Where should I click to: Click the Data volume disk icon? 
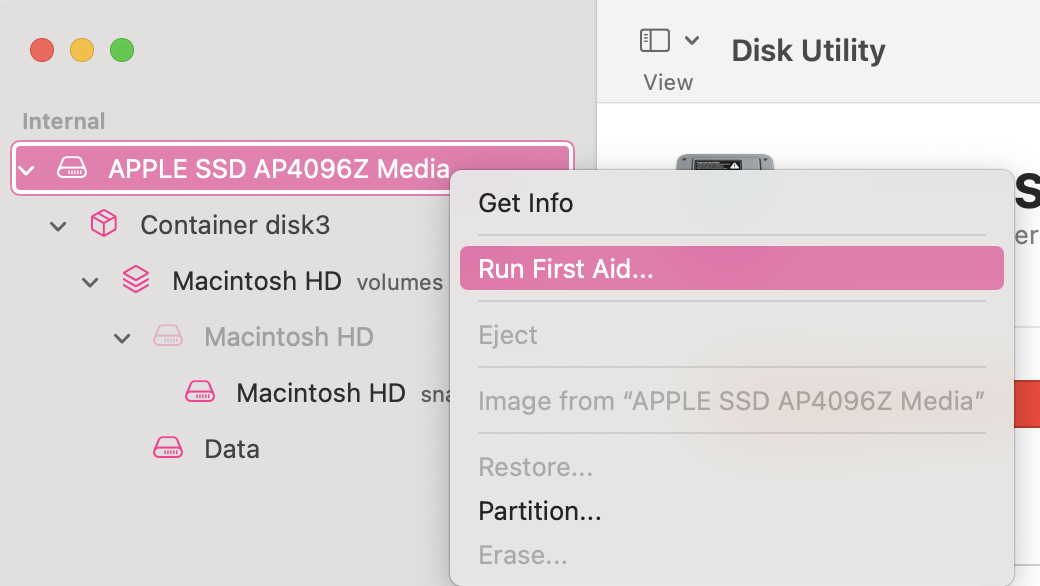point(168,449)
